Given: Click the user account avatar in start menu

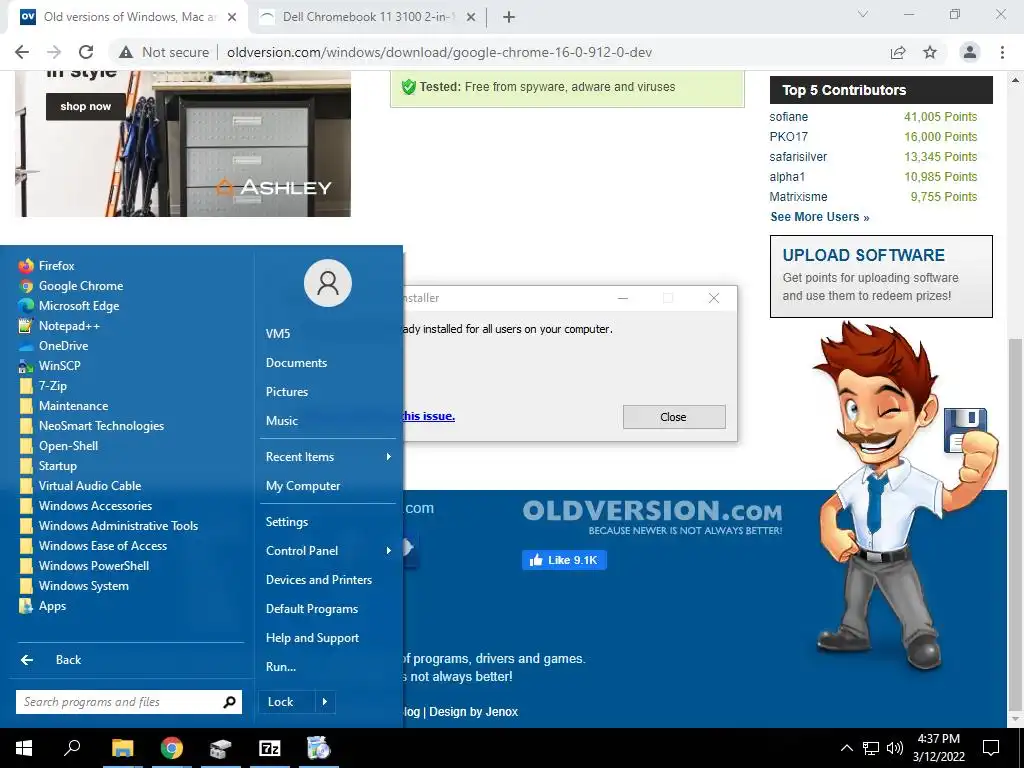Looking at the screenshot, I should pos(328,283).
